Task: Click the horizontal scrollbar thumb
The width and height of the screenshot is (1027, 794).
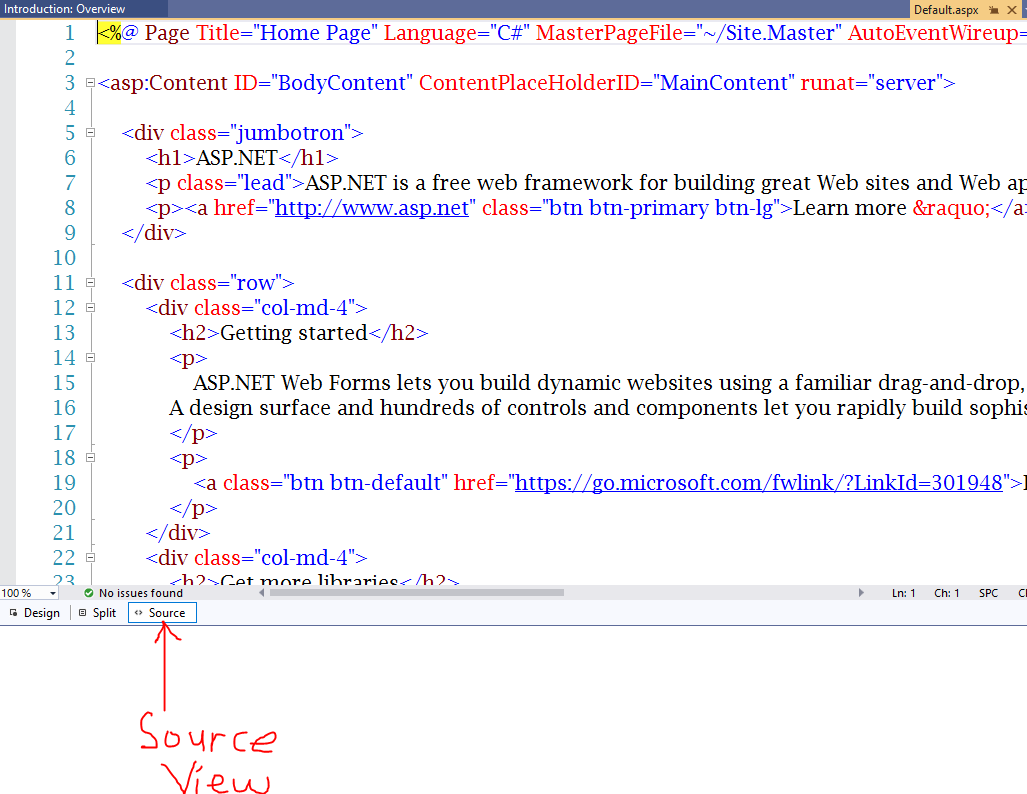Action: 417,593
